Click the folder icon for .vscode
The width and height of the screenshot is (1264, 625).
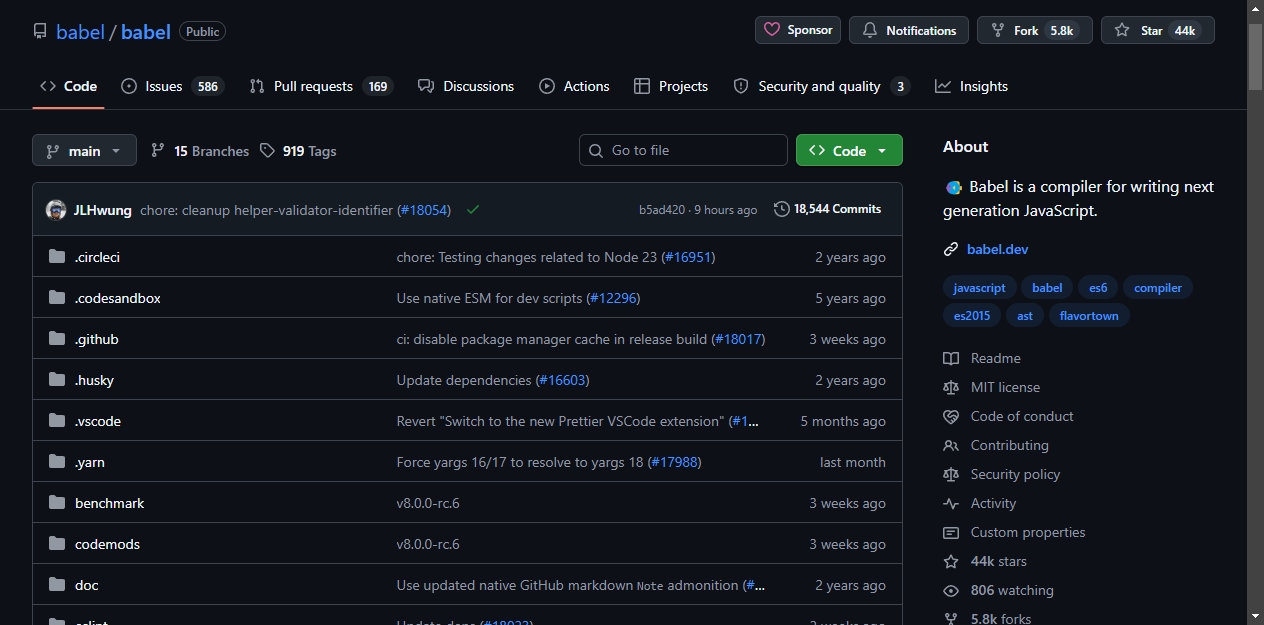click(57, 421)
